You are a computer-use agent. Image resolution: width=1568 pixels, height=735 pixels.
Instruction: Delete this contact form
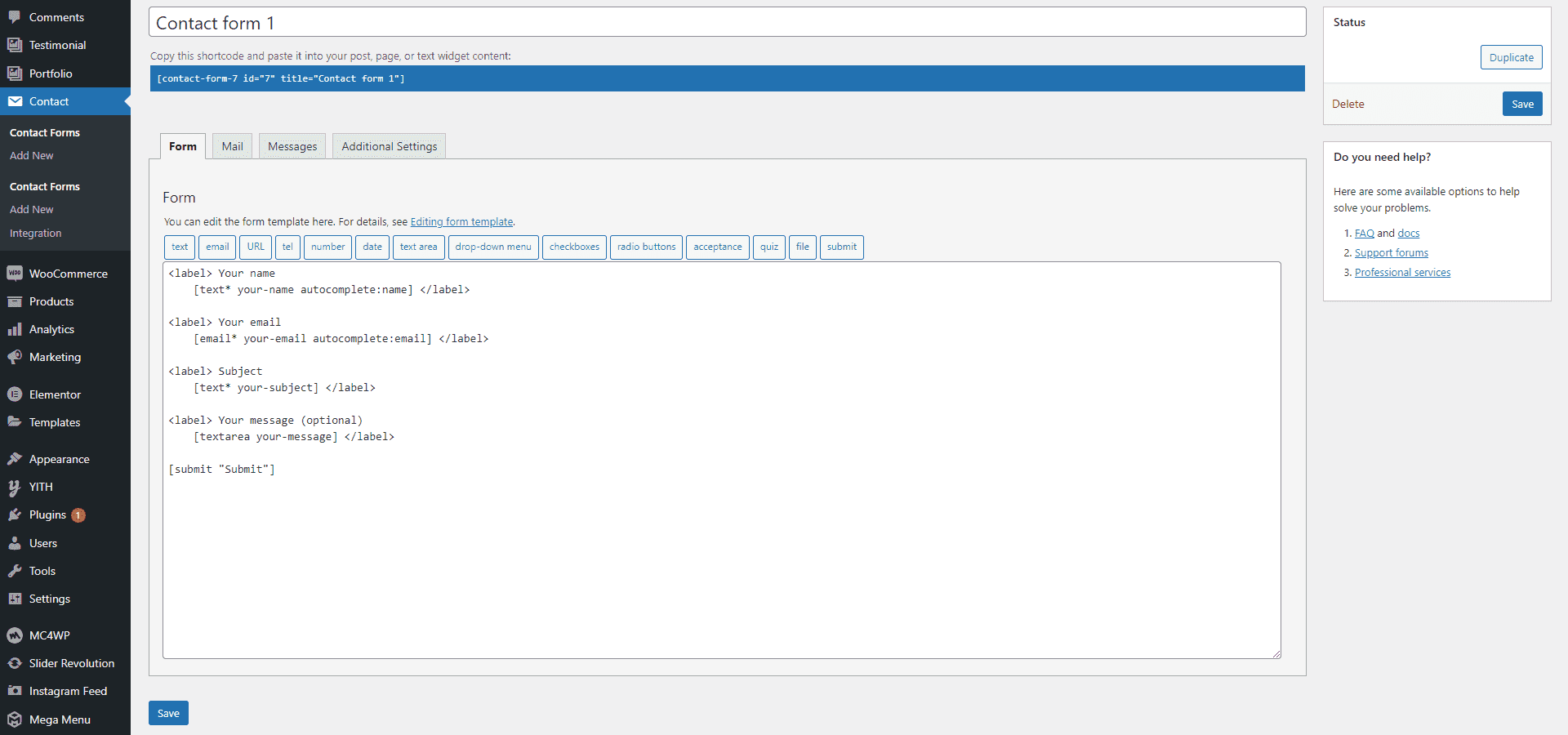[1347, 104]
